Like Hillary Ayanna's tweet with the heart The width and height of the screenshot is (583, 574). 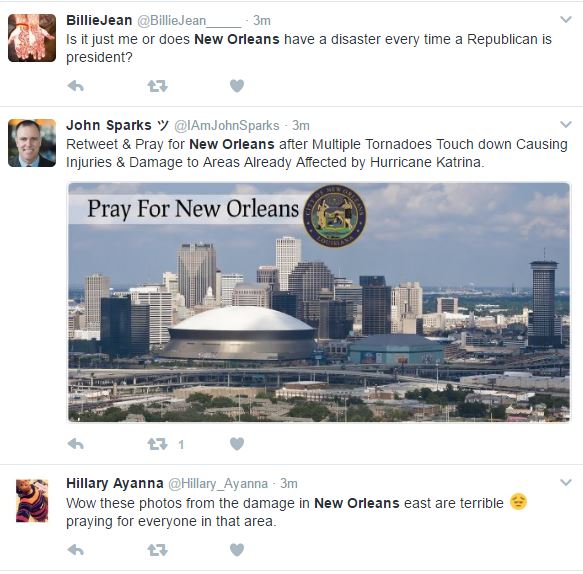(x=237, y=549)
